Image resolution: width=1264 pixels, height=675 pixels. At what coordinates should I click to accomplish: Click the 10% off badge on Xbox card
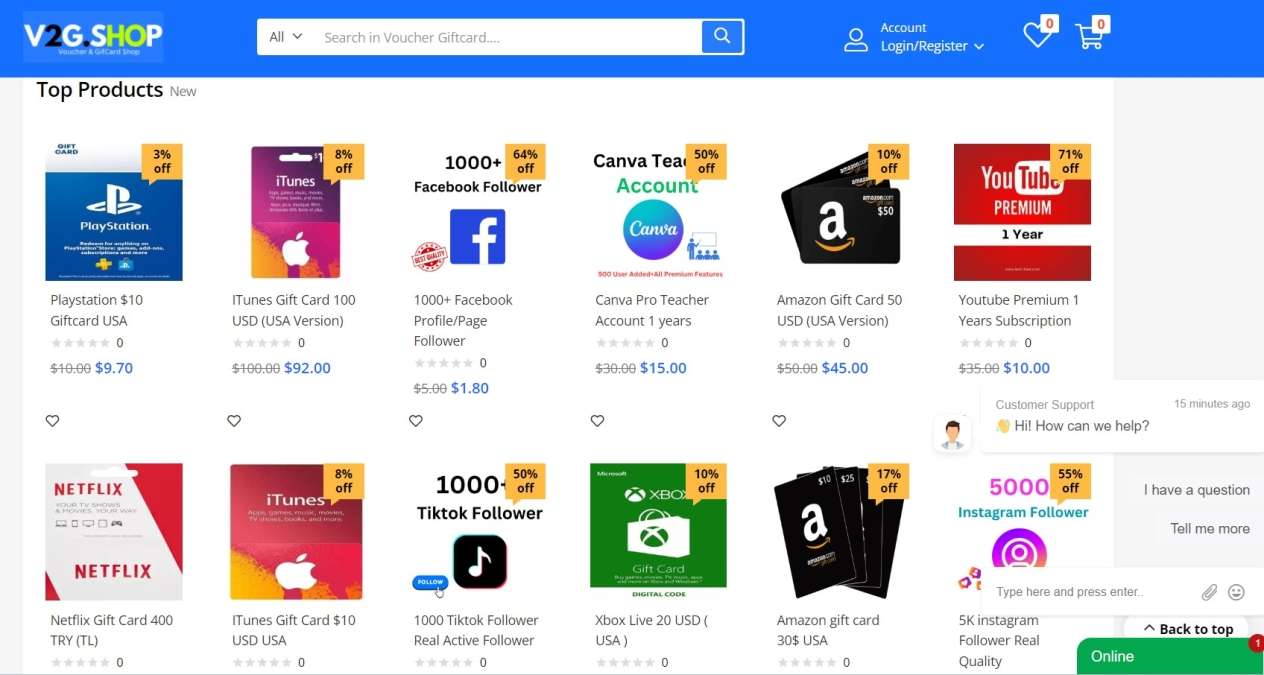pyautogui.click(x=707, y=481)
